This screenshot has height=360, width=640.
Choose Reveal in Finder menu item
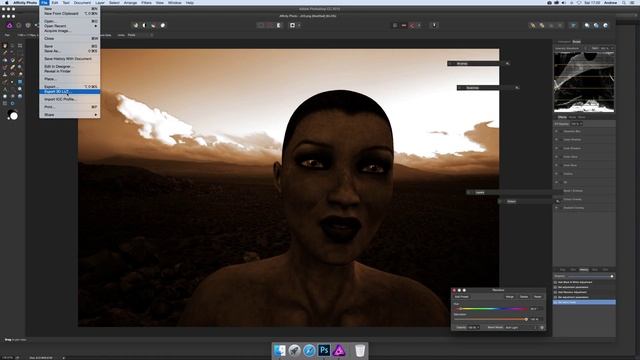pyautogui.click(x=70, y=71)
